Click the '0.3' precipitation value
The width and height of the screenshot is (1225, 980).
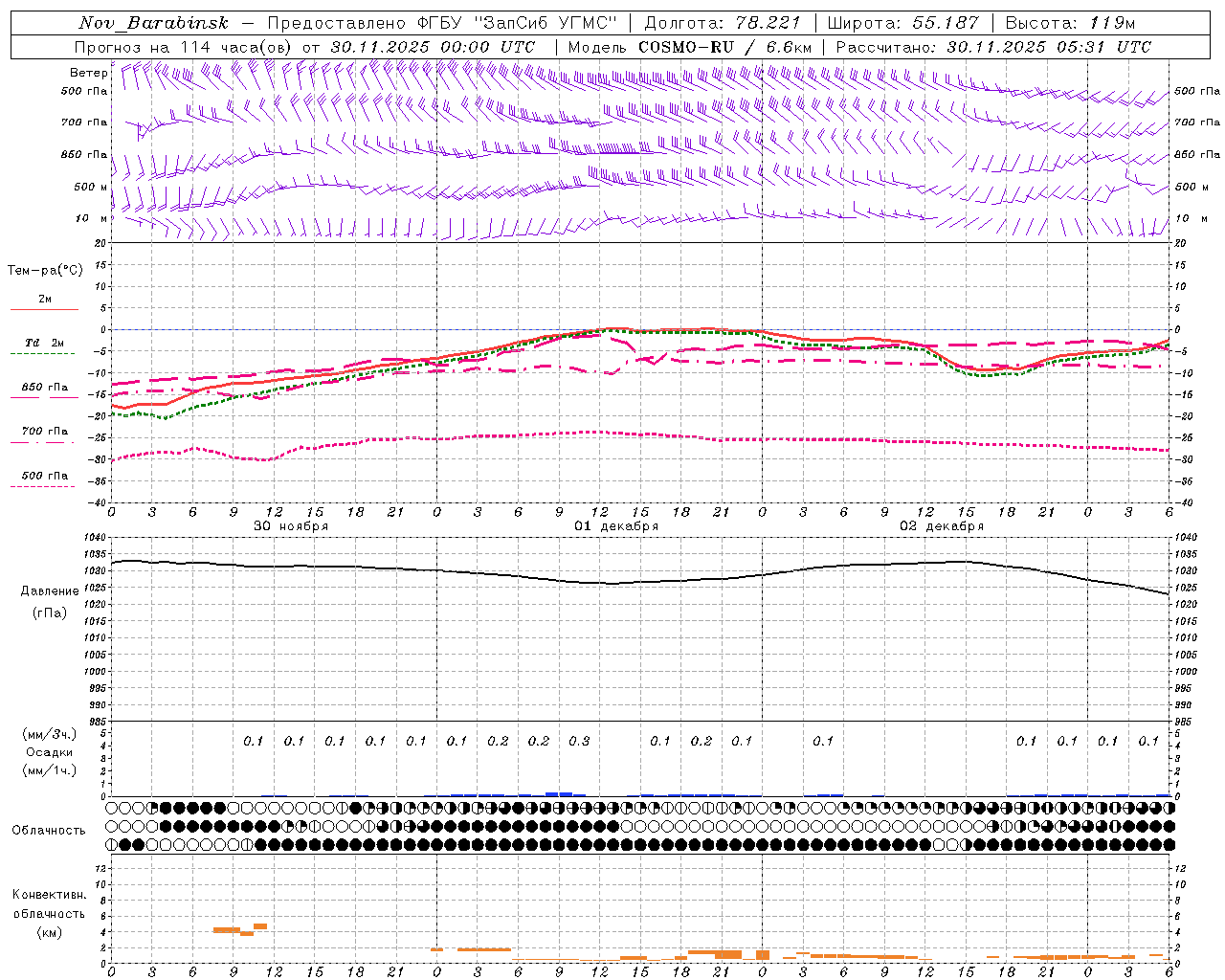pos(579,742)
